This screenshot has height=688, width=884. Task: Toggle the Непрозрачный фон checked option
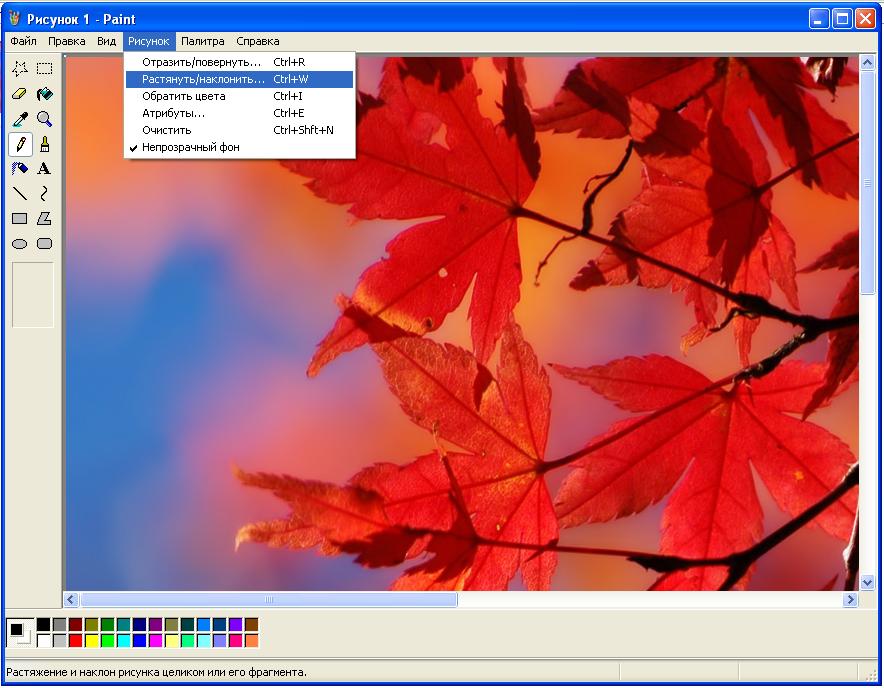[x=190, y=147]
